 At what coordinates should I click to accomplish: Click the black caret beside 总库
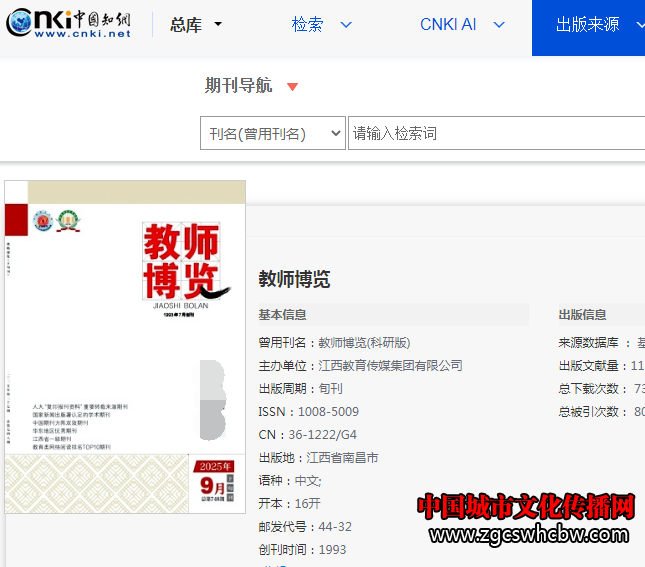click(x=218, y=25)
